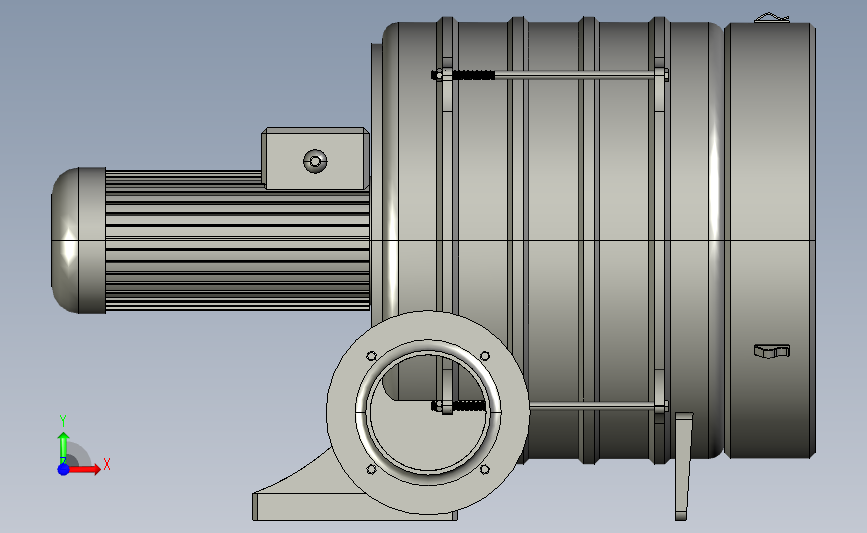Viewport: 867px width, 533px height.
Task: Select the top-right bolt hole on the outlet flange
Action: [x=485, y=356]
